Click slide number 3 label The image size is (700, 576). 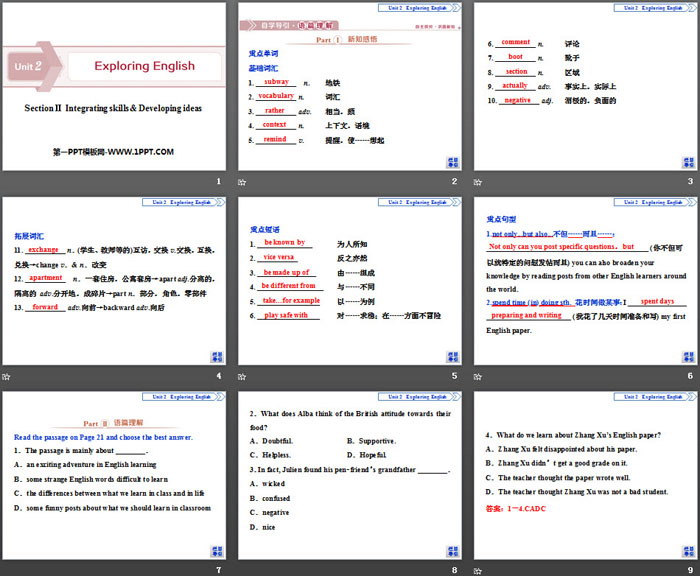690,181
